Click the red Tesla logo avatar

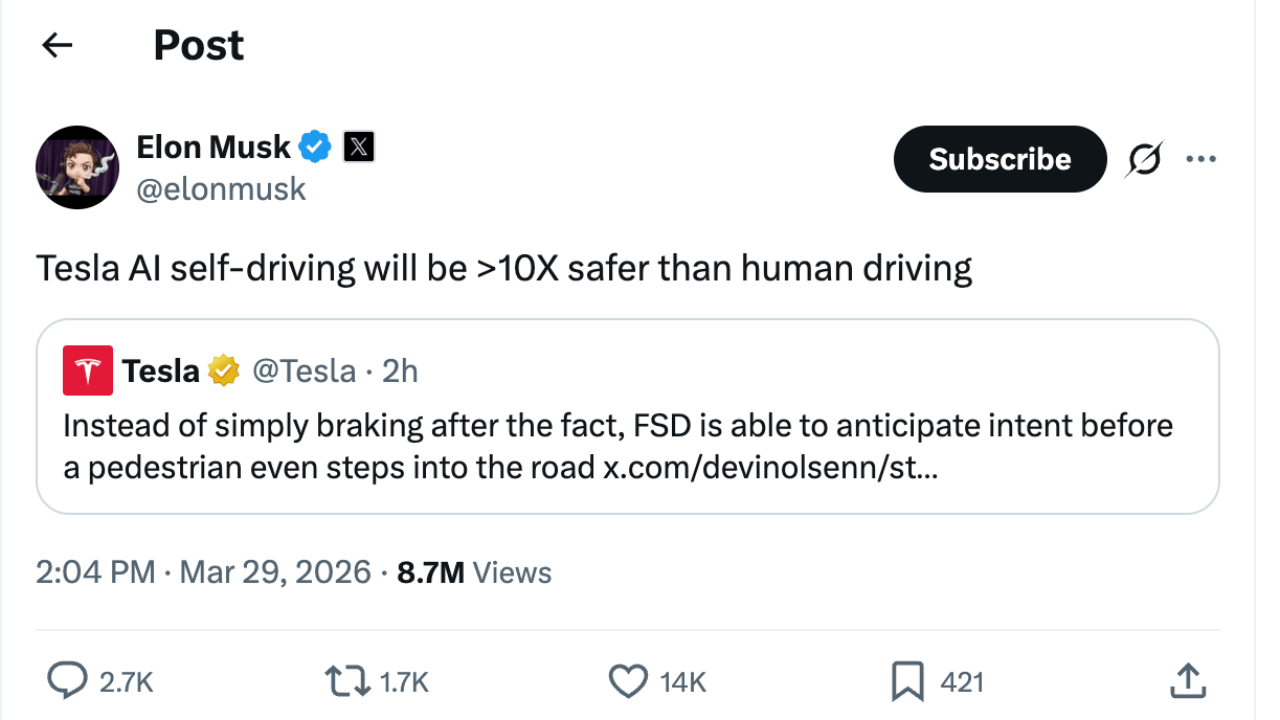pos(88,371)
